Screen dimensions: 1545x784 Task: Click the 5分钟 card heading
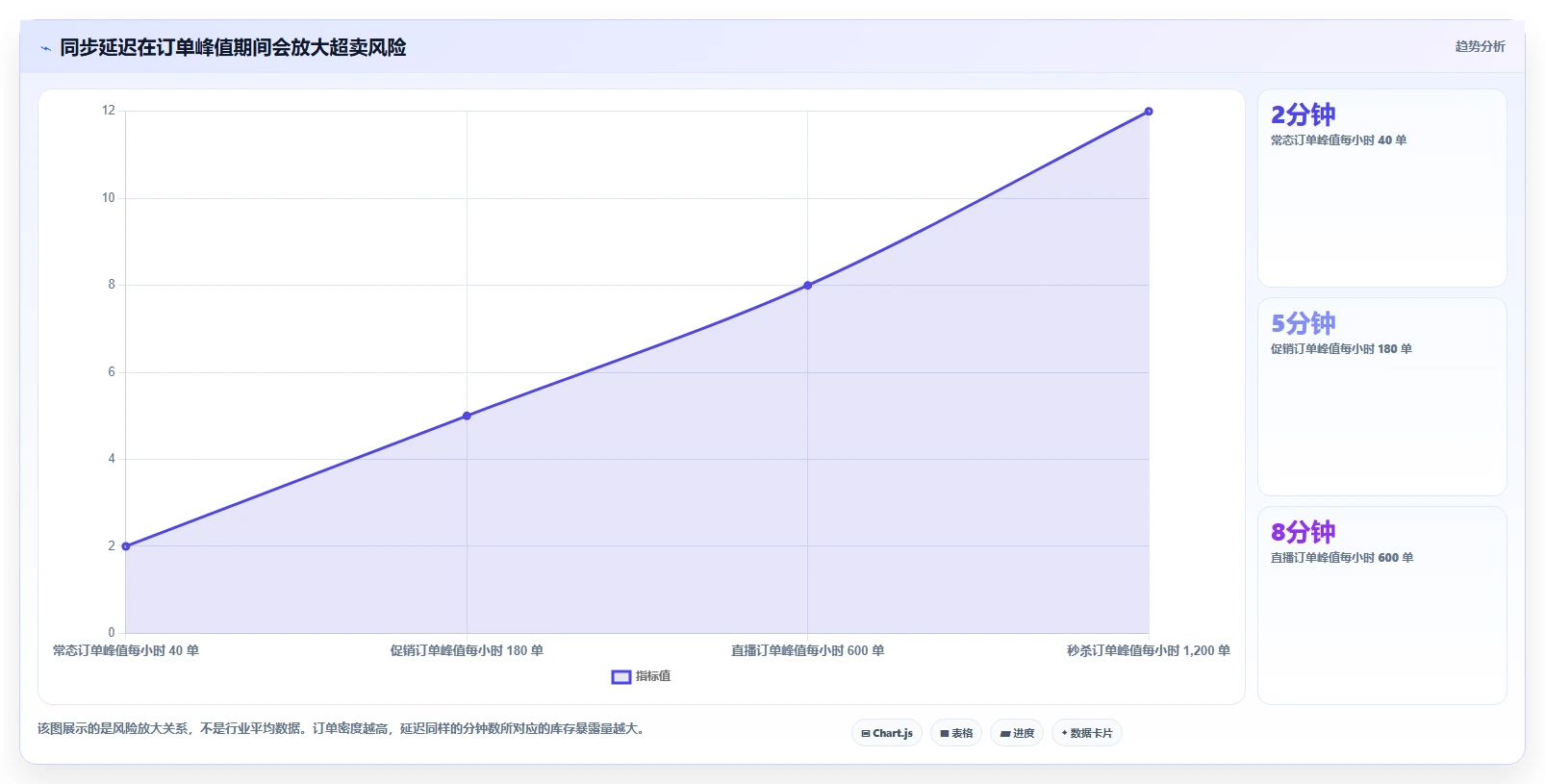pyautogui.click(x=1304, y=323)
